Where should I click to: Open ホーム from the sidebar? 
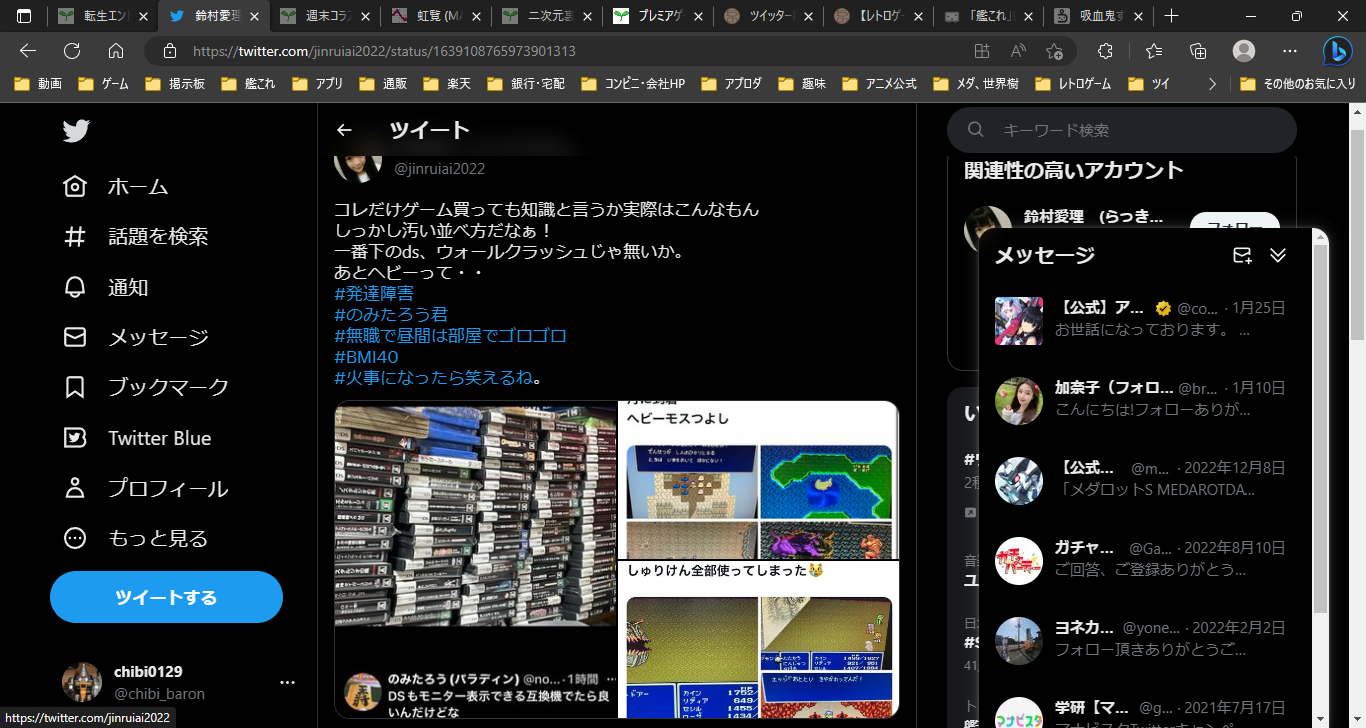(x=116, y=187)
